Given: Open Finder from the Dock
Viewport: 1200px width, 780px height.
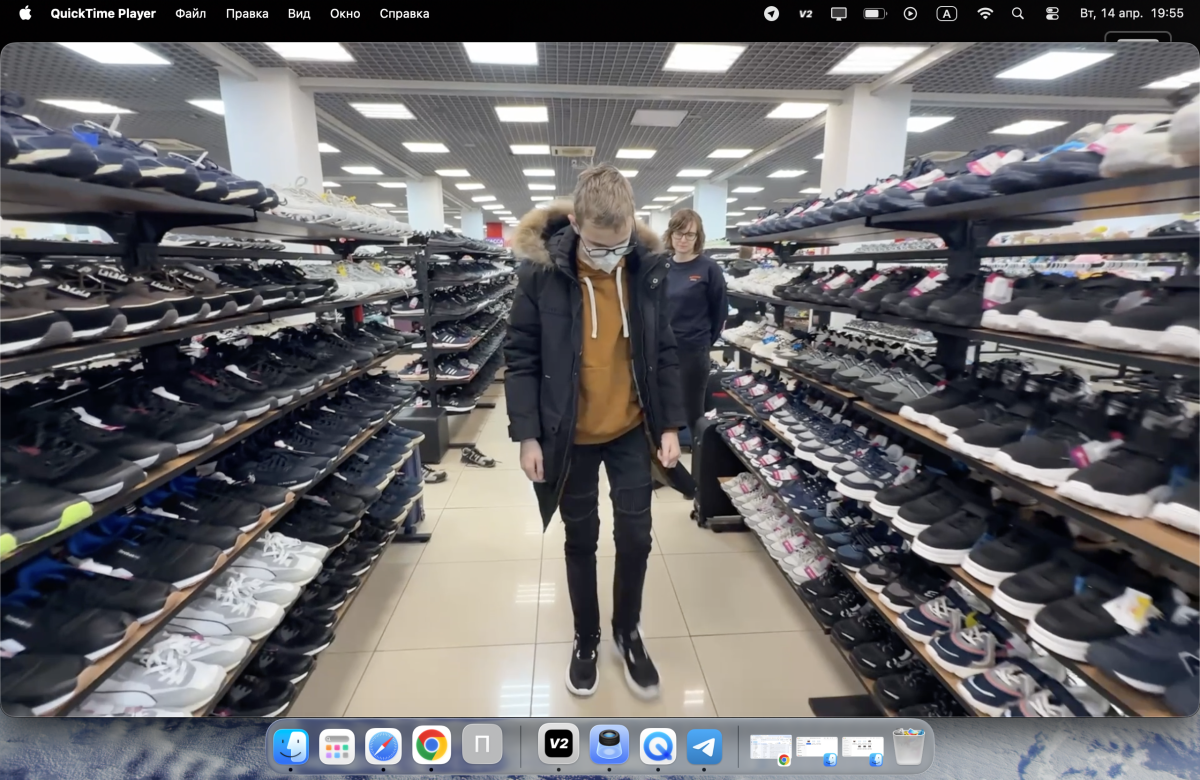Looking at the screenshot, I should click(x=291, y=746).
